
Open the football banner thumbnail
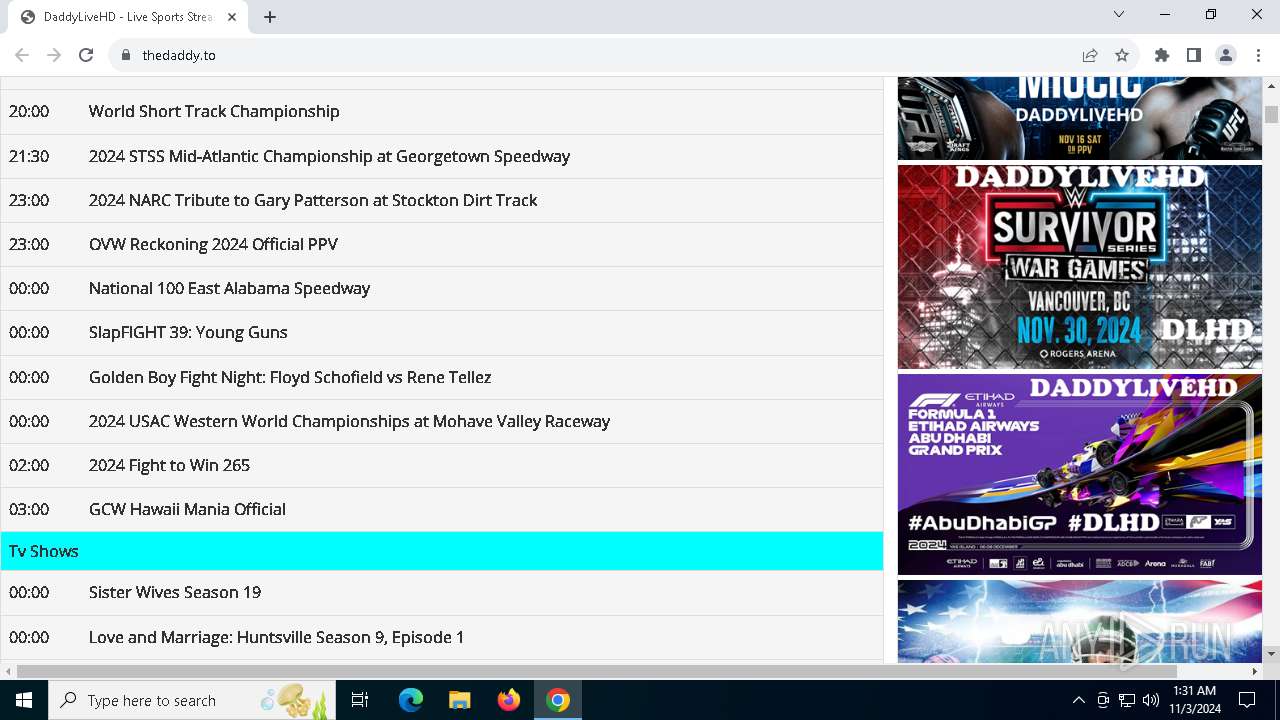click(x=1080, y=621)
